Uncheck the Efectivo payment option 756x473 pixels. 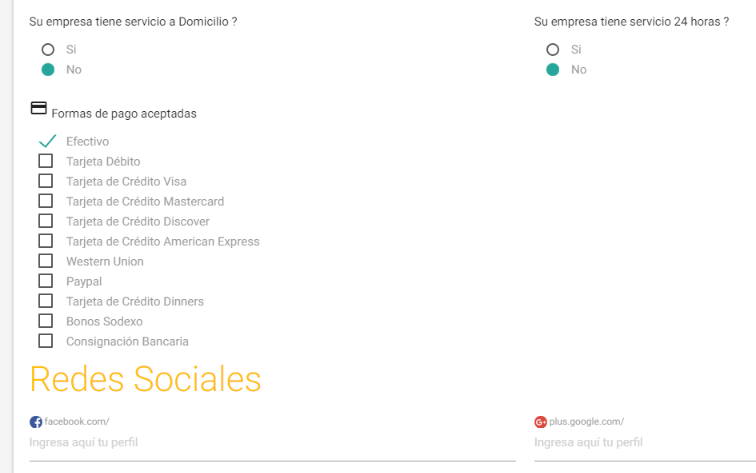point(47,141)
